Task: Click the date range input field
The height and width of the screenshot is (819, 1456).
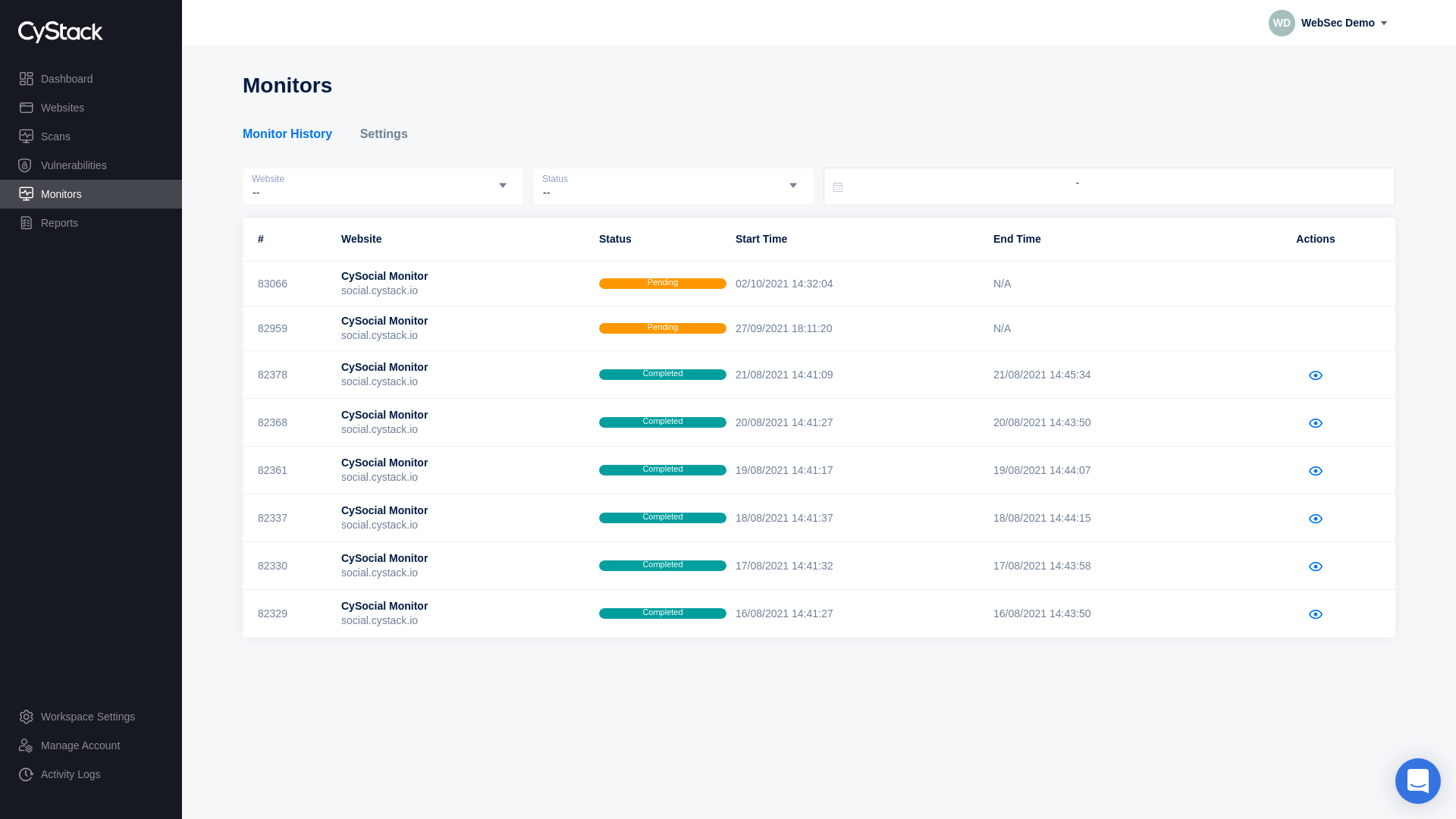Action: click(1109, 187)
